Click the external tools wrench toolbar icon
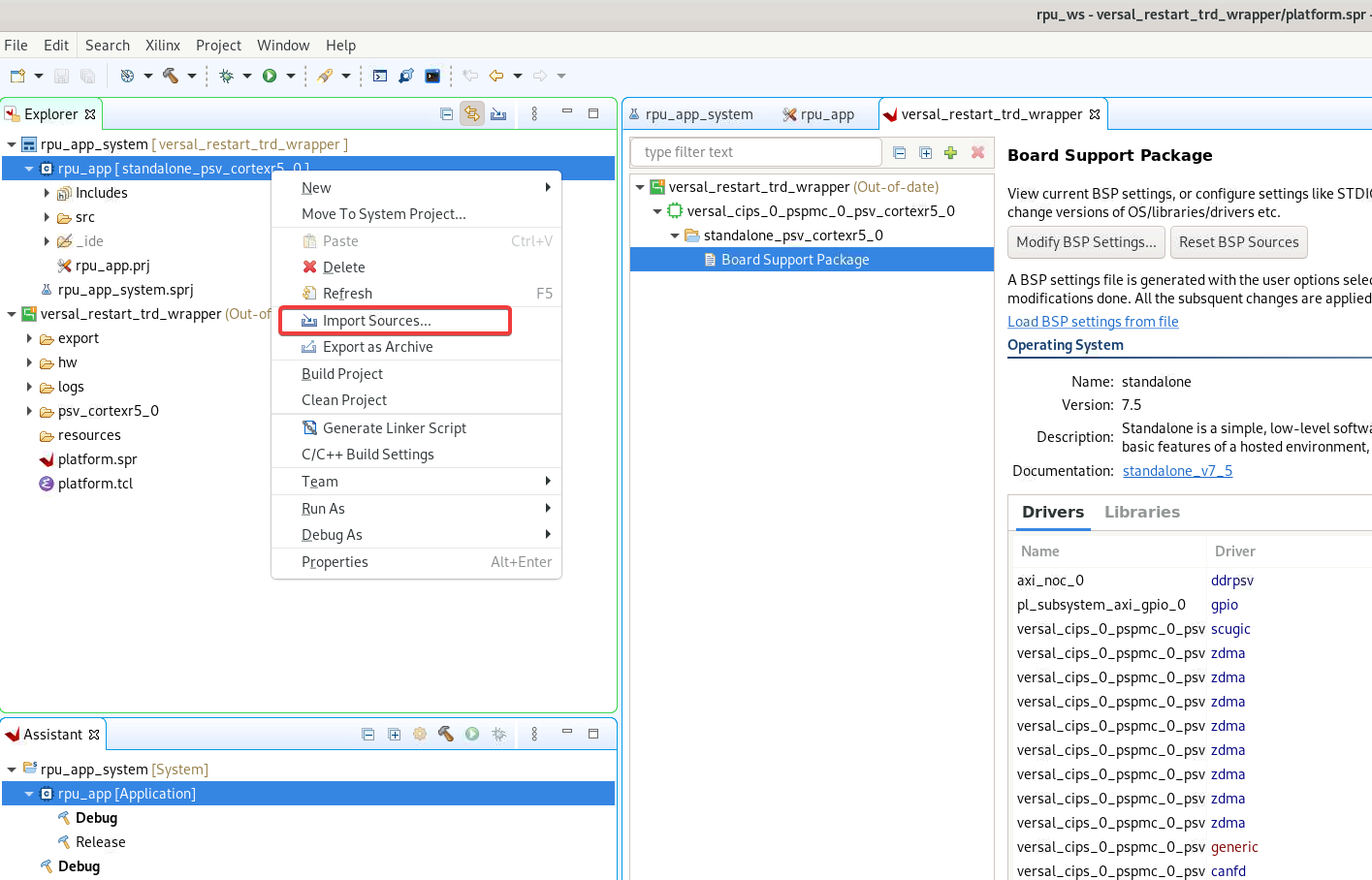Viewport: 1372px width, 880px height. click(325, 76)
